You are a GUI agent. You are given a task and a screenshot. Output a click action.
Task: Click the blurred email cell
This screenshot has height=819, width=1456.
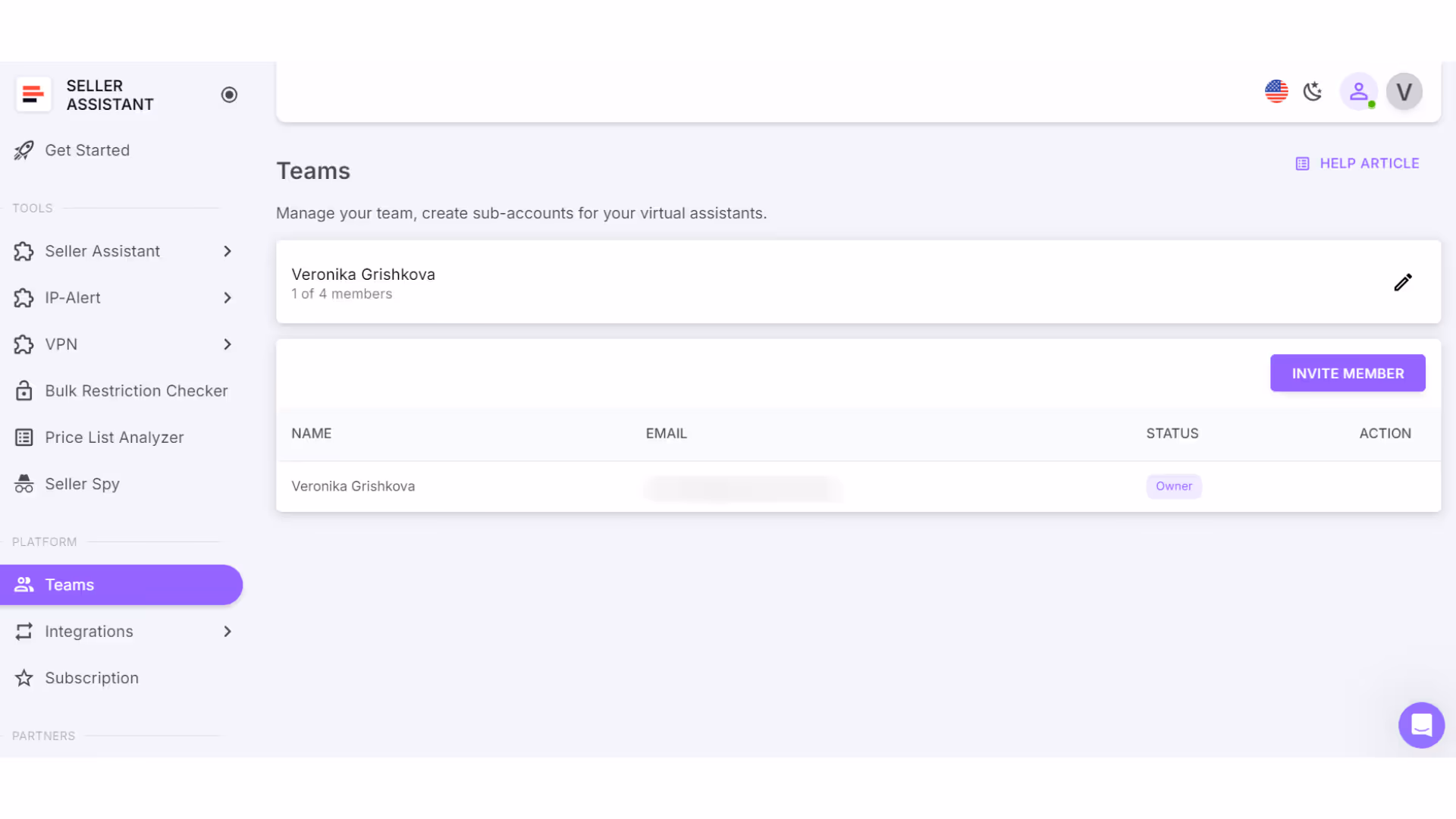(x=742, y=488)
